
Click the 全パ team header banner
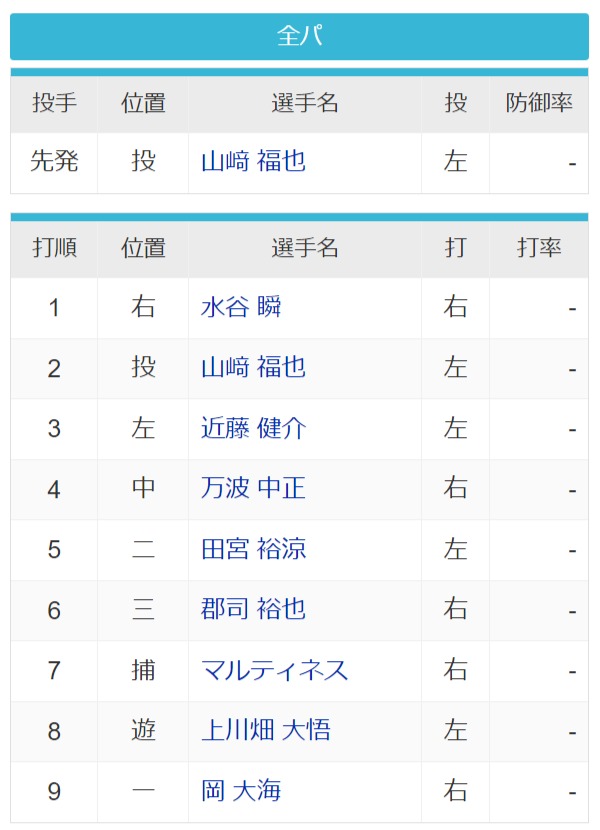point(299,37)
